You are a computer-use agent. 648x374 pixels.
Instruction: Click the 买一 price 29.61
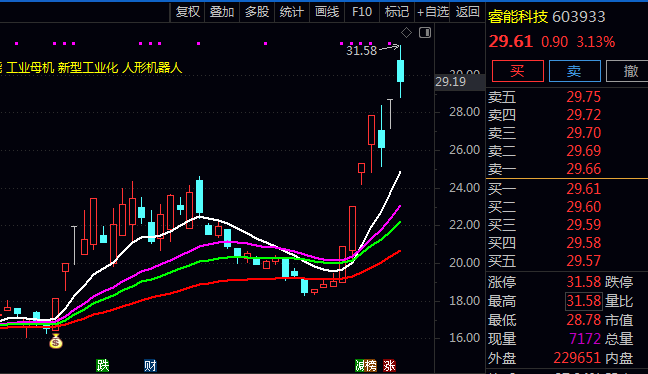coord(584,189)
